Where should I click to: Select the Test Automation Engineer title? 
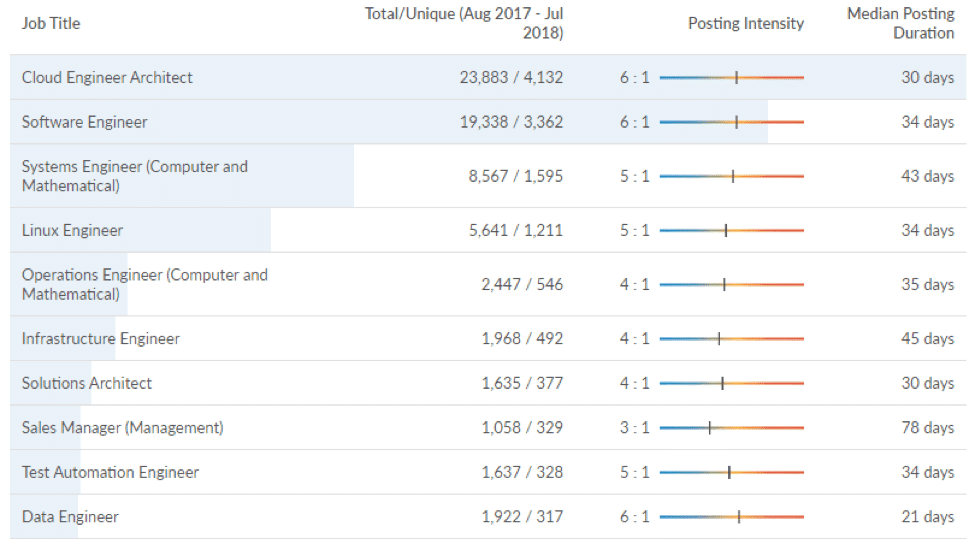pos(110,472)
